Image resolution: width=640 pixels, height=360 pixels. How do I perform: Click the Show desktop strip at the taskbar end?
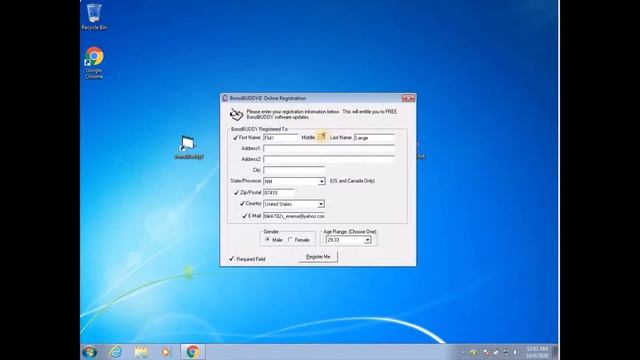tap(555, 352)
